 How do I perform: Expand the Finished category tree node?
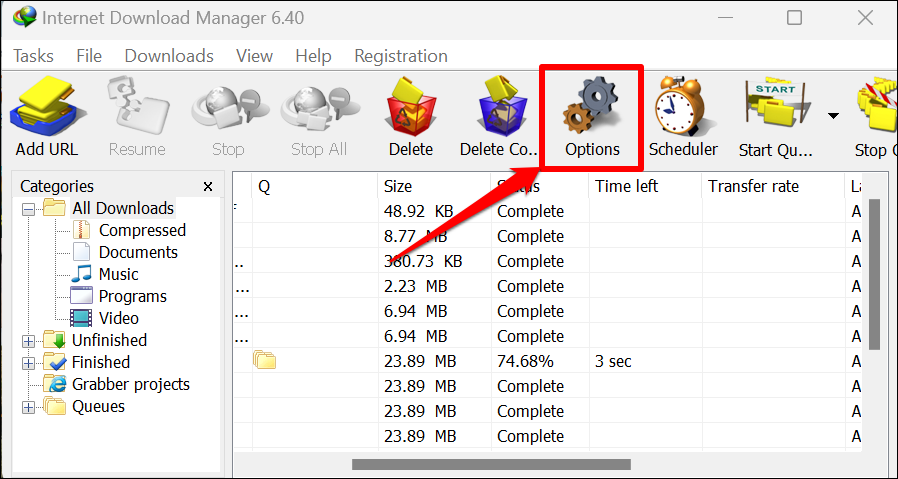pos(28,363)
